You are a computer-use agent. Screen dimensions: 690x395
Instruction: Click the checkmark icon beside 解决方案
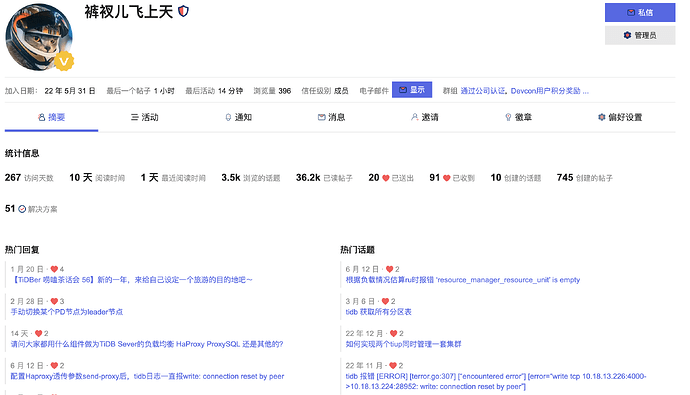coord(22,209)
